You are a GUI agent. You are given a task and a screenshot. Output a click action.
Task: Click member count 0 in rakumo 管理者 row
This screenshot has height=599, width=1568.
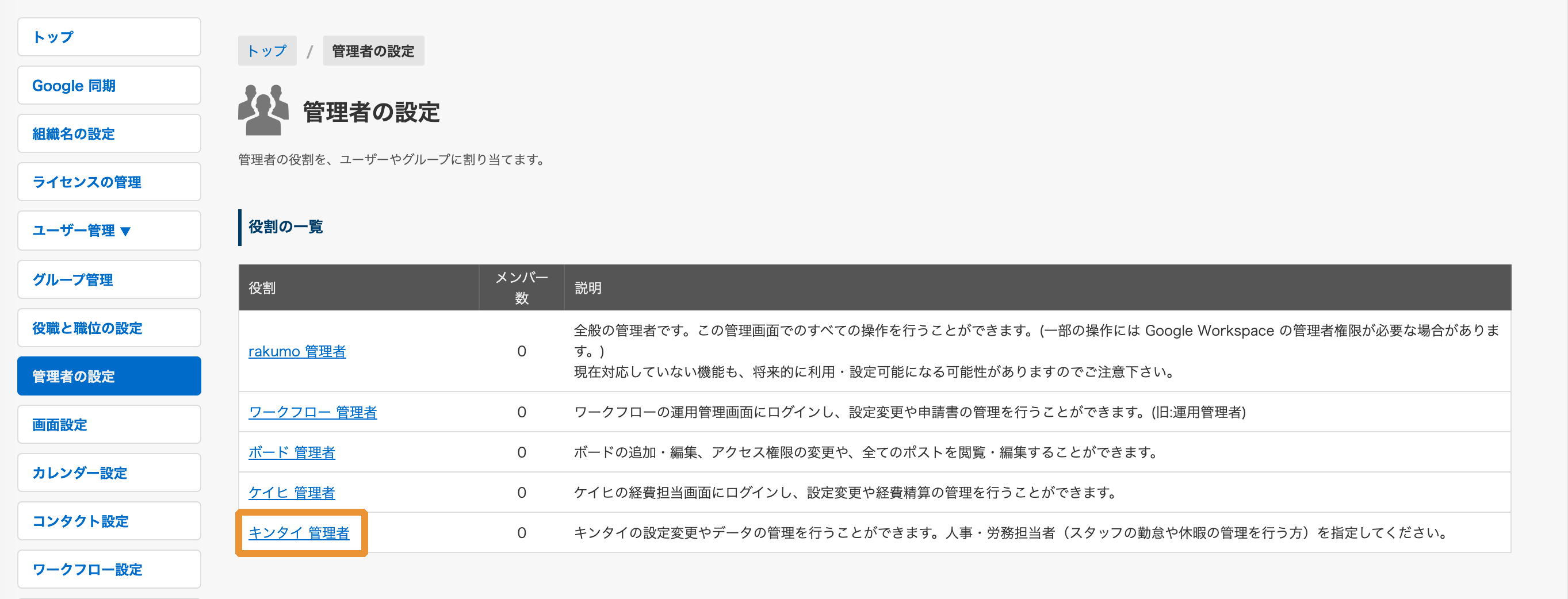(x=522, y=351)
